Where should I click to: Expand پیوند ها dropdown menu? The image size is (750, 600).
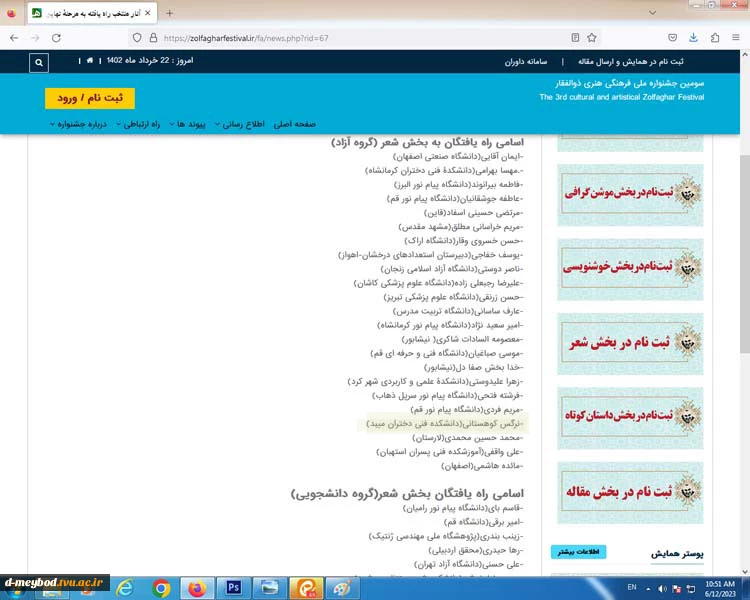tap(188, 124)
